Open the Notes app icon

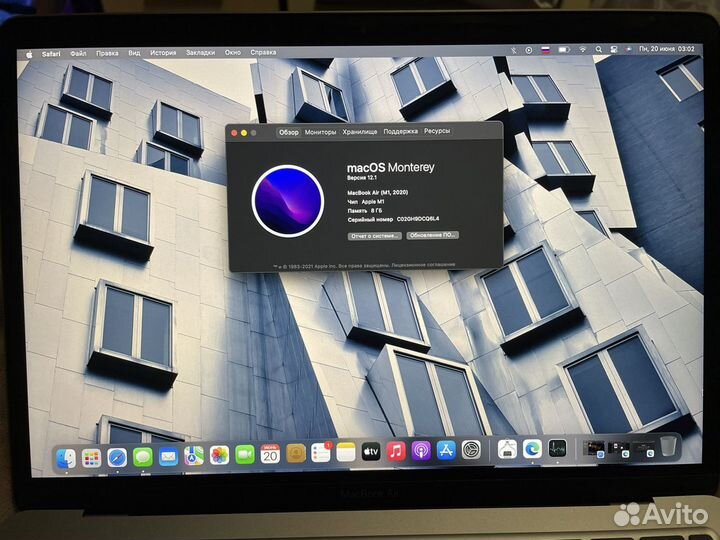coord(346,452)
